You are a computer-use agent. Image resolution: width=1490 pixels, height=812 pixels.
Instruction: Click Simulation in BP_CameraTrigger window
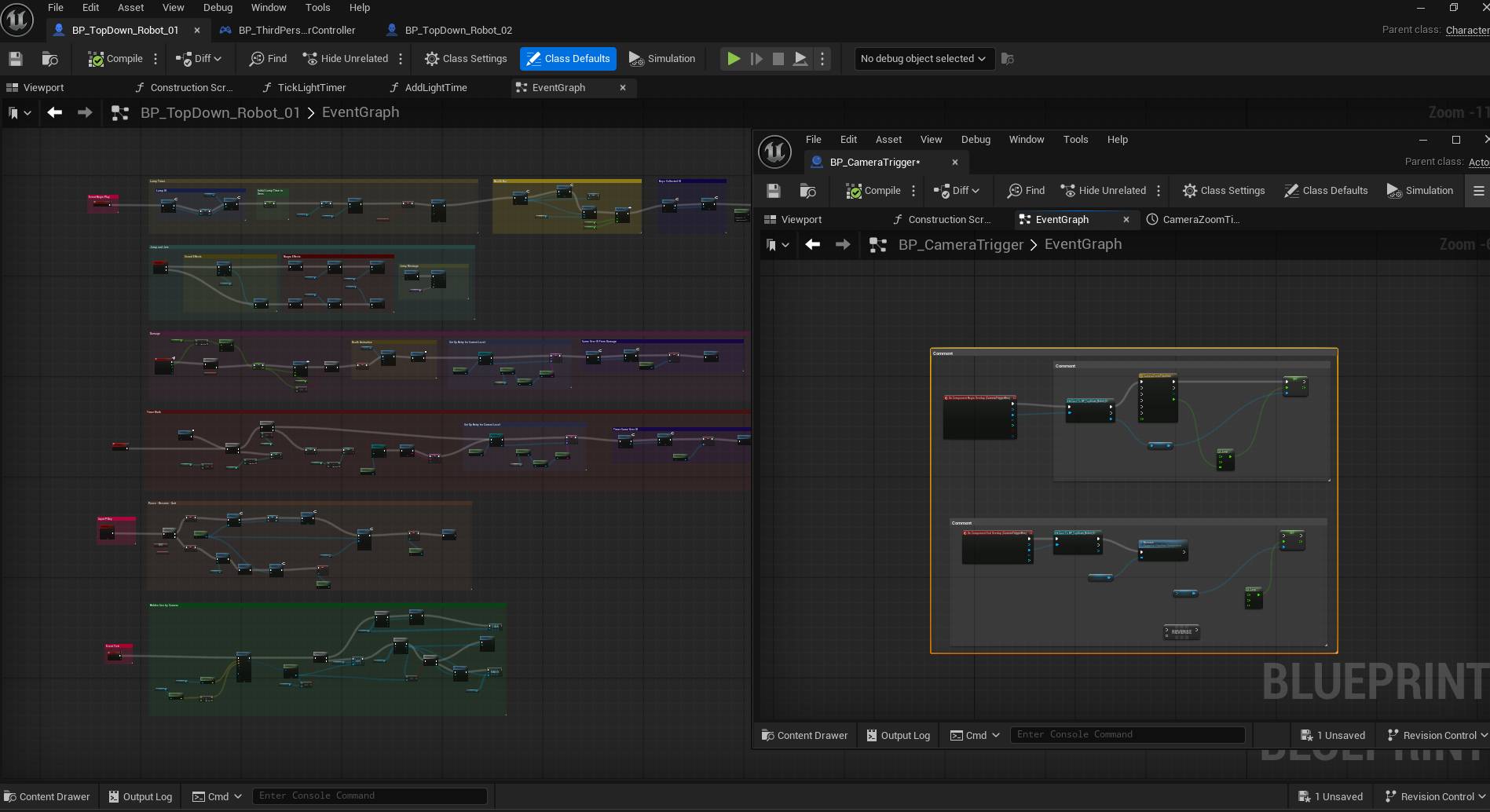tap(1420, 191)
